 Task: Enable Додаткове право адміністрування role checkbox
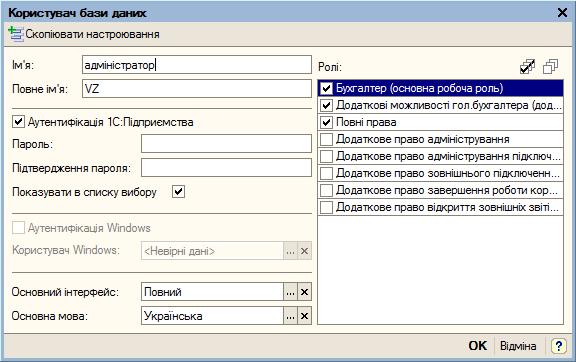coord(327,139)
